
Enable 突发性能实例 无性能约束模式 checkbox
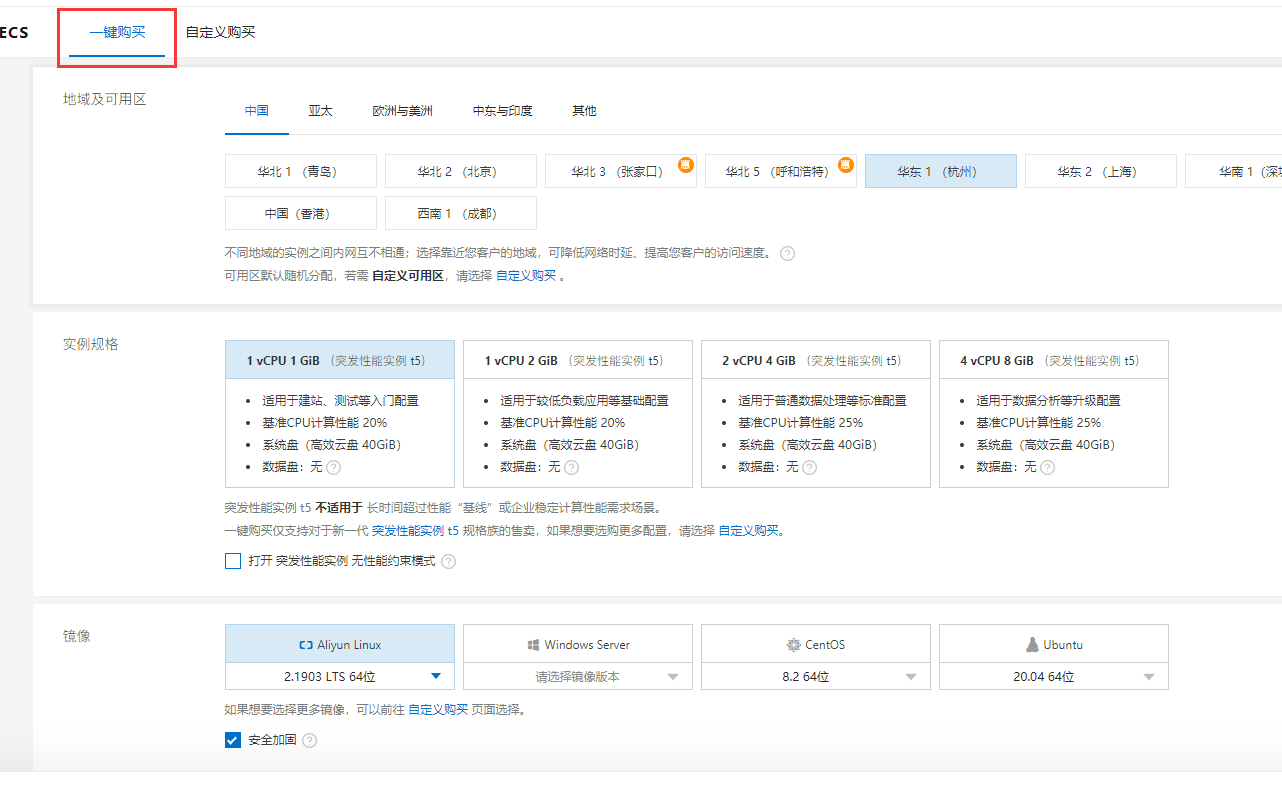click(x=233, y=561)
